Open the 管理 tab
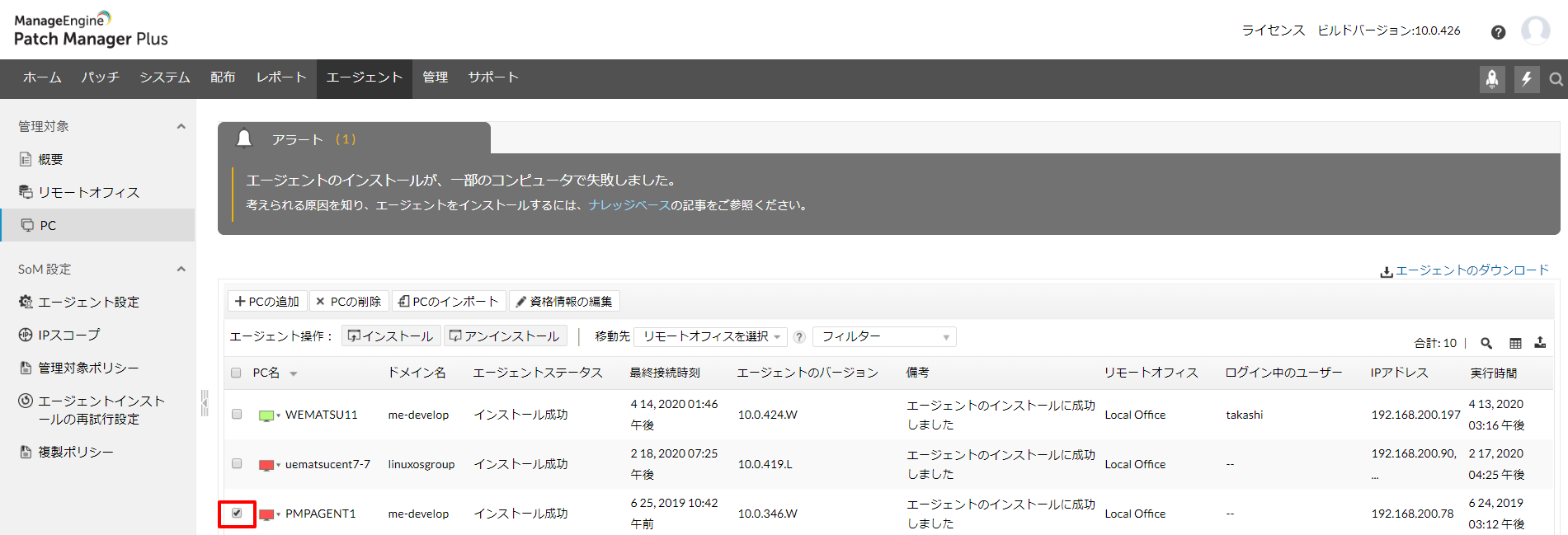Viewport: 1568px width, 535px height. pyautogui.click(x=435, y=77)
